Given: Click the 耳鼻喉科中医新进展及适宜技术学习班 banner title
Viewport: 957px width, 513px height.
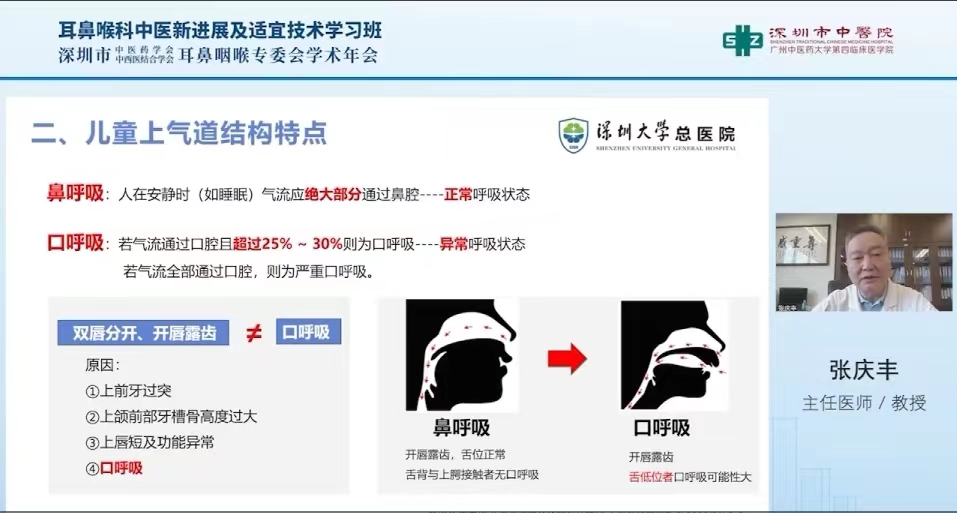Looking at the screenshot, I should [220, 30].
